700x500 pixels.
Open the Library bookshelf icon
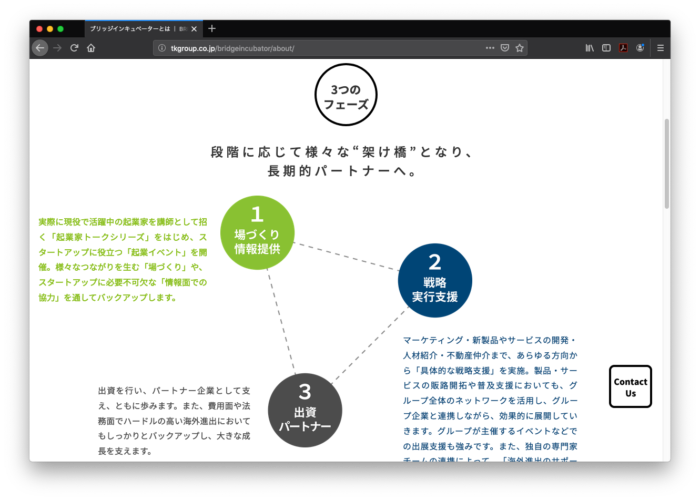point(590,48)
